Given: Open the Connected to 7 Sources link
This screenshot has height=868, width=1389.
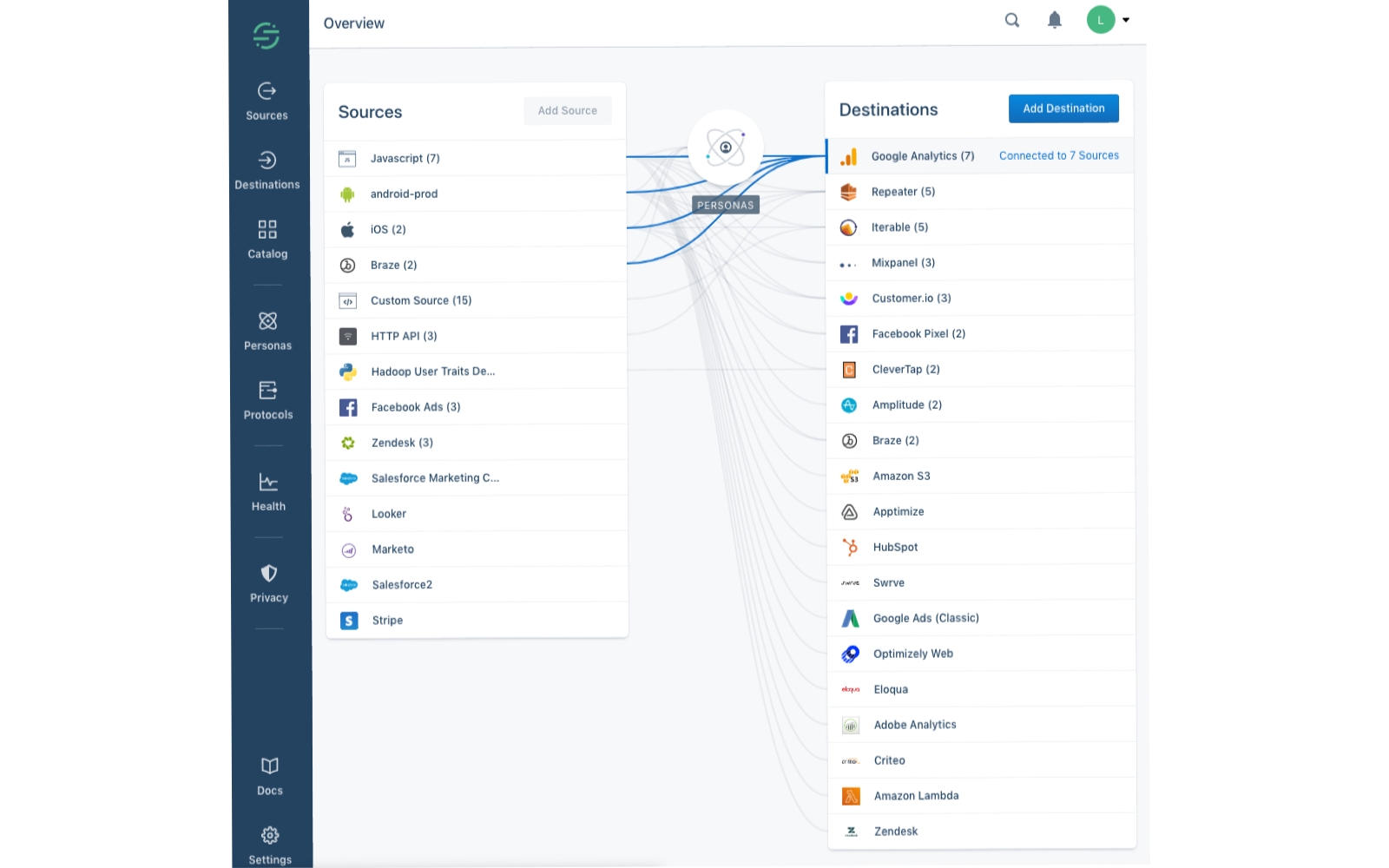Looking at the screenshot, I should (1058, 155).
